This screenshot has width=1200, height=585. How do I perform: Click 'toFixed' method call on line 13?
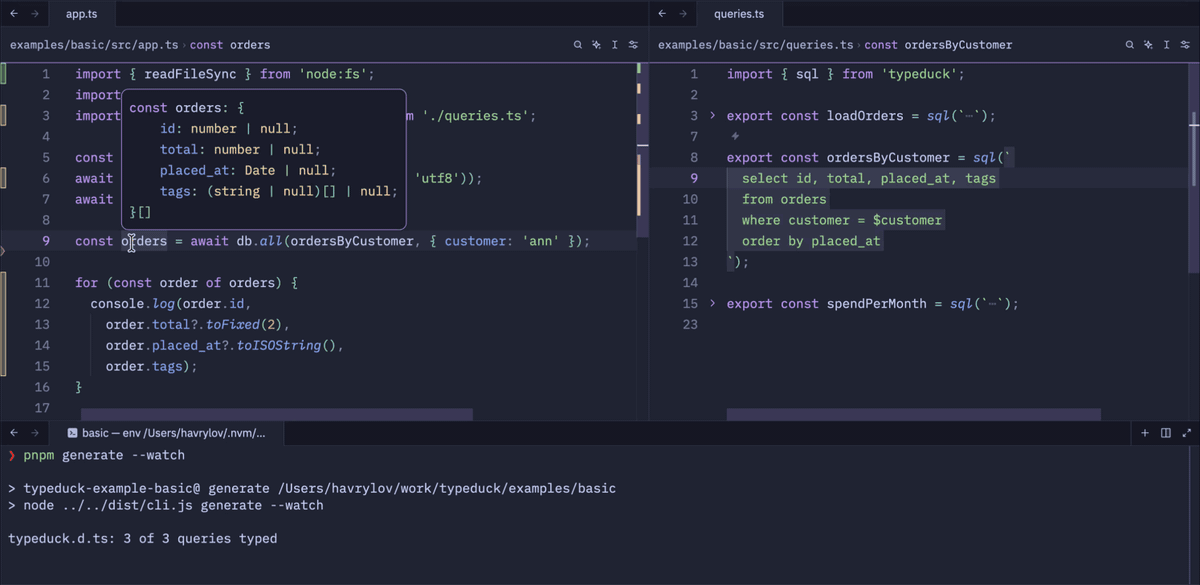tap(232, 325)
